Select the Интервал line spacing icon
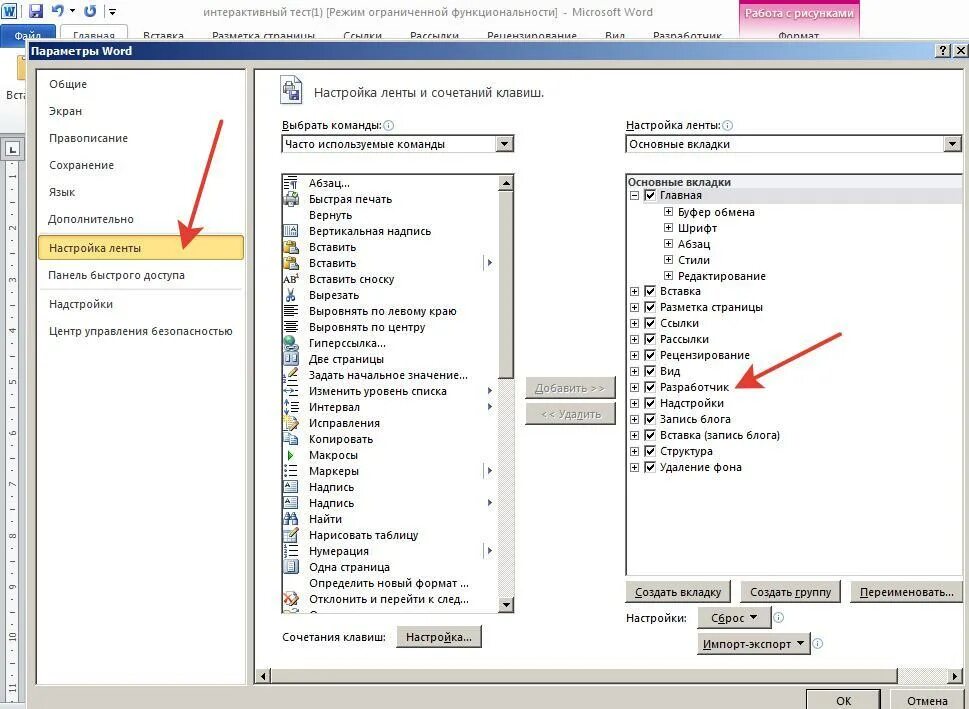 tap(290, 407)
